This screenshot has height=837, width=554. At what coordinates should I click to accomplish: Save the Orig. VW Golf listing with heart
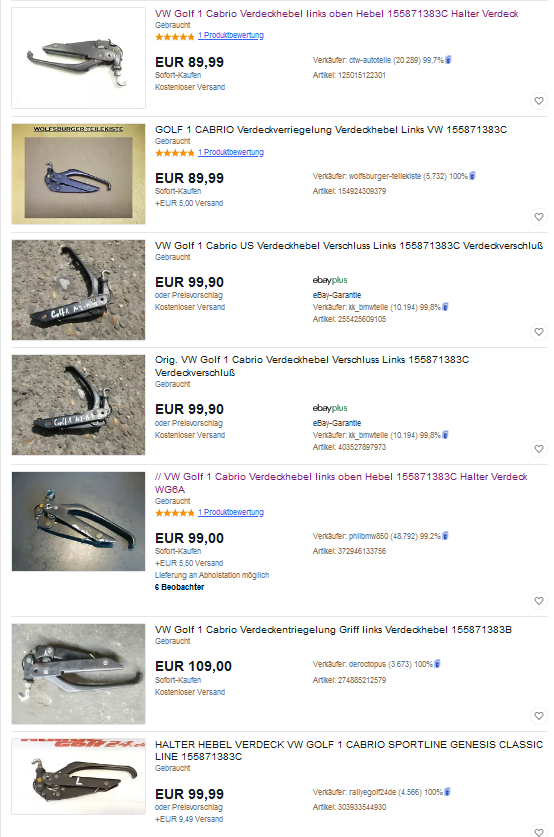[x=539, y=449]
